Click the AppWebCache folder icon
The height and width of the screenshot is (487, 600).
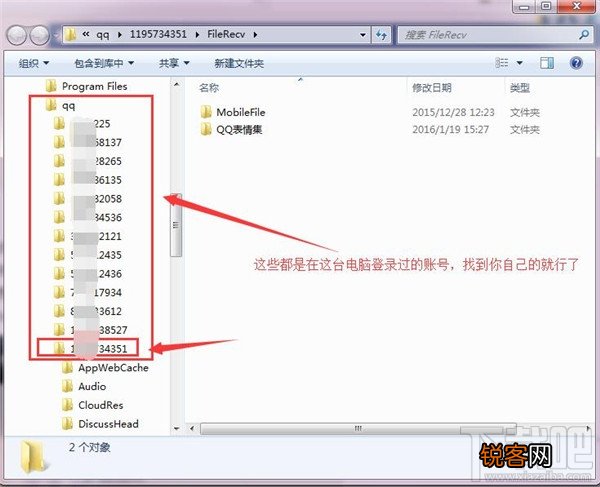click(x=67, y=368)
